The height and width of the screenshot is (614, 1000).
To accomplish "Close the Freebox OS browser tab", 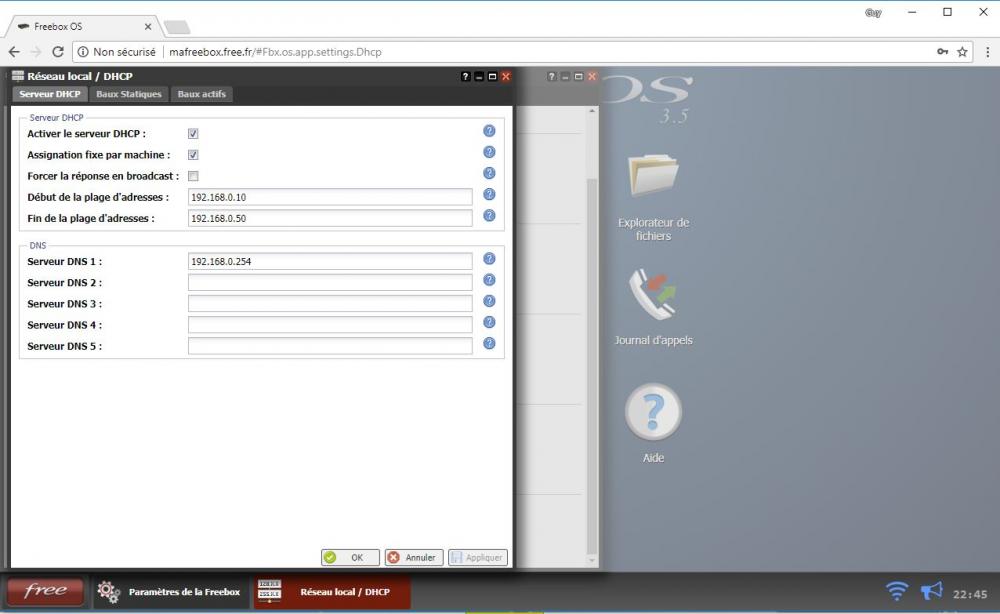I will (x=148, y=27).
